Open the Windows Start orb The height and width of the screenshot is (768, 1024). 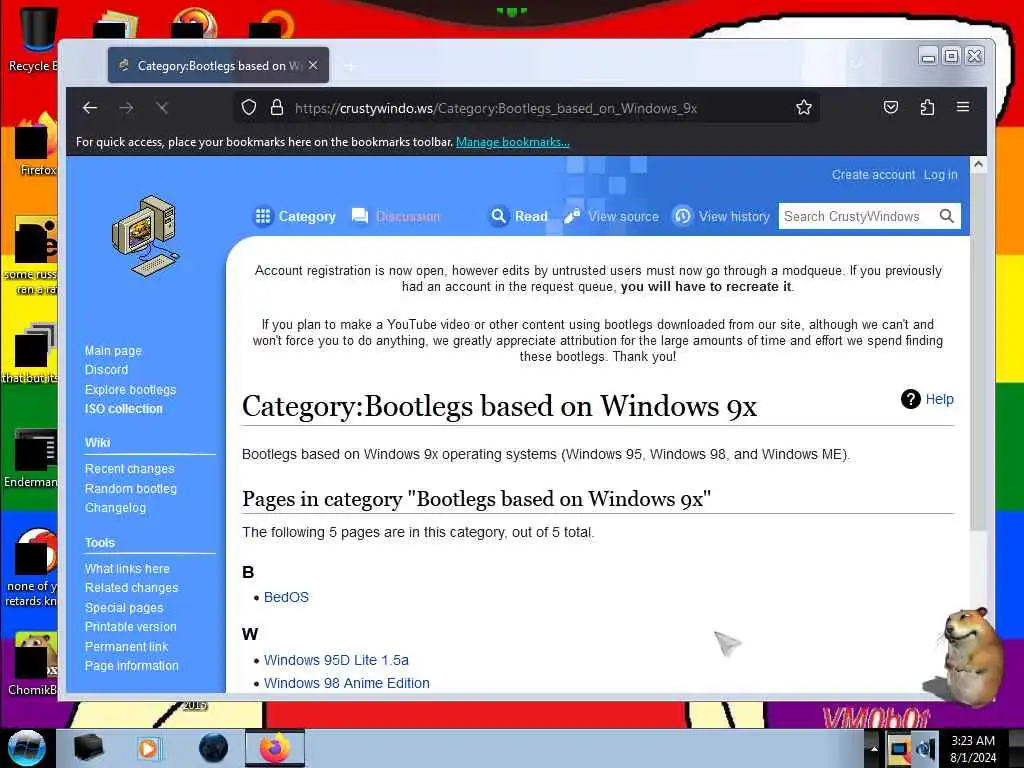tap(26, 748)
